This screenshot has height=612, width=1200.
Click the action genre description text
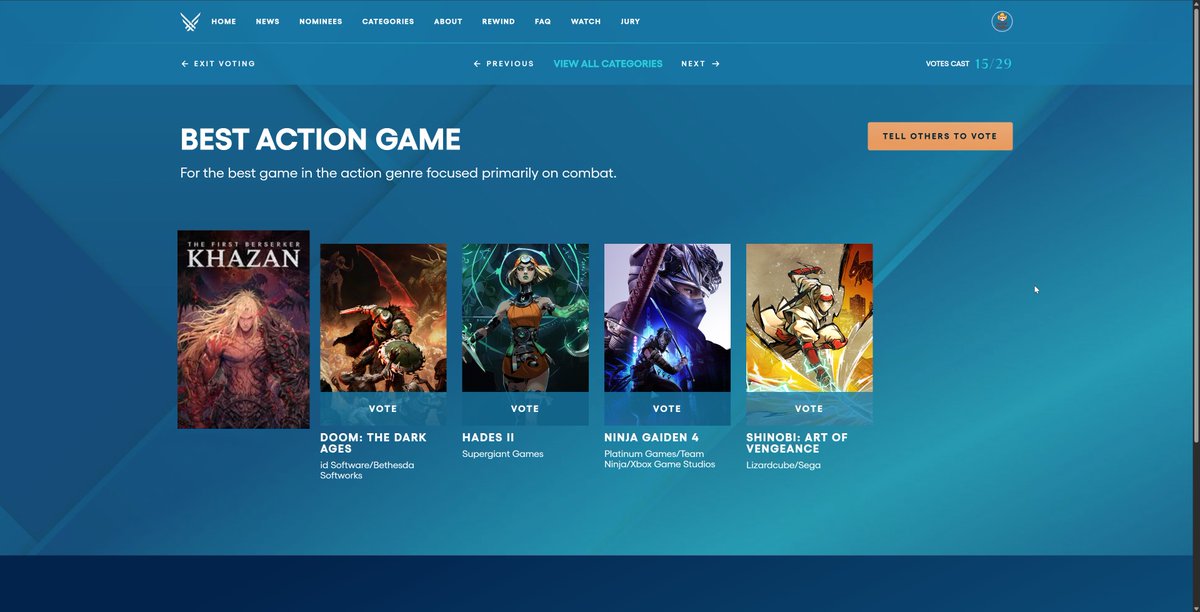tap(398, 173)
